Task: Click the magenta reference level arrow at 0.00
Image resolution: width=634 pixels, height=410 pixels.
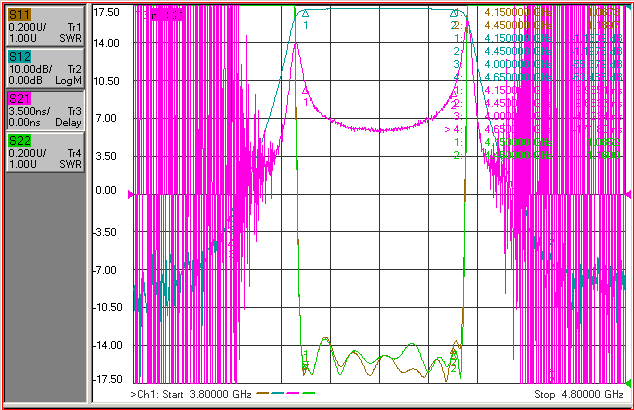Action: pyautogui.click(x=131, y=194)
